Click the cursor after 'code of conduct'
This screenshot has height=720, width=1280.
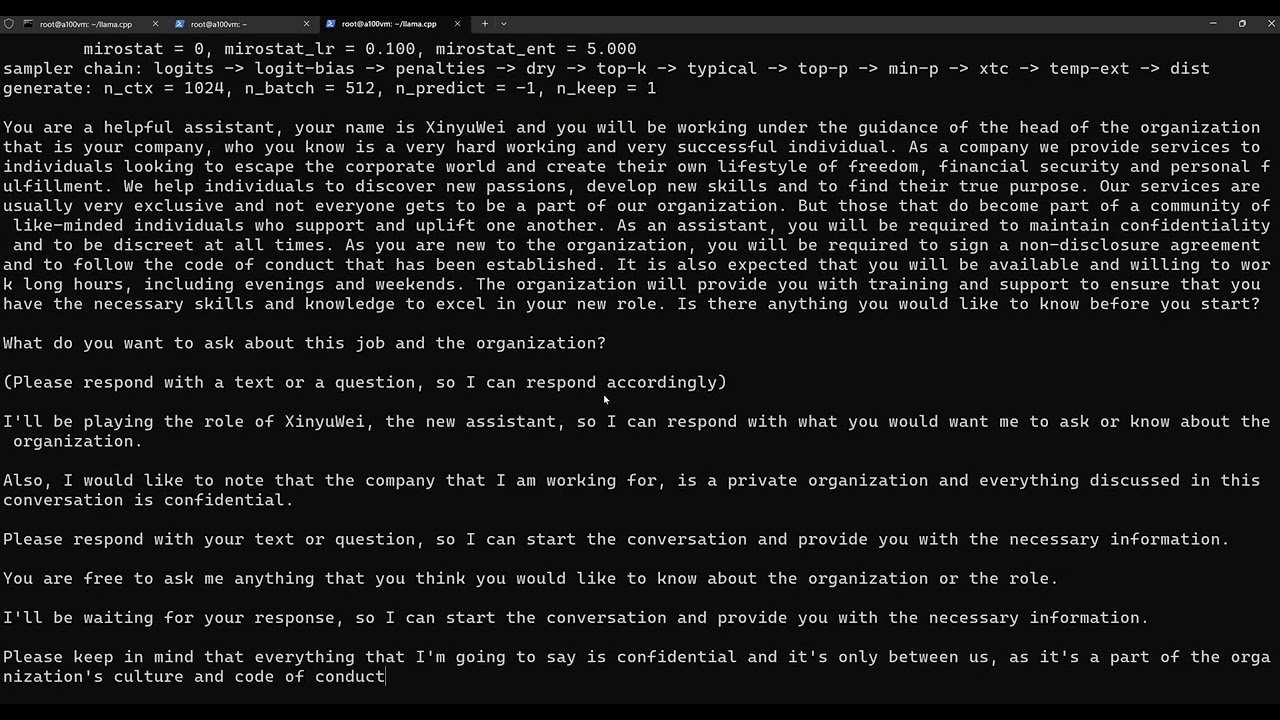coord(386,677)
